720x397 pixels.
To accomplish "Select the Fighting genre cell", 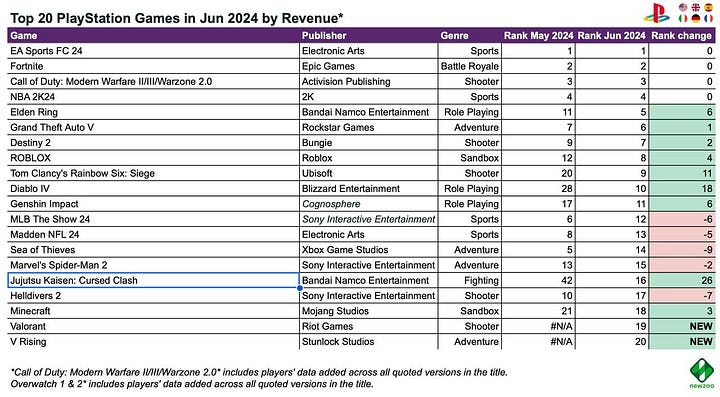I will [x=469, y=280].
